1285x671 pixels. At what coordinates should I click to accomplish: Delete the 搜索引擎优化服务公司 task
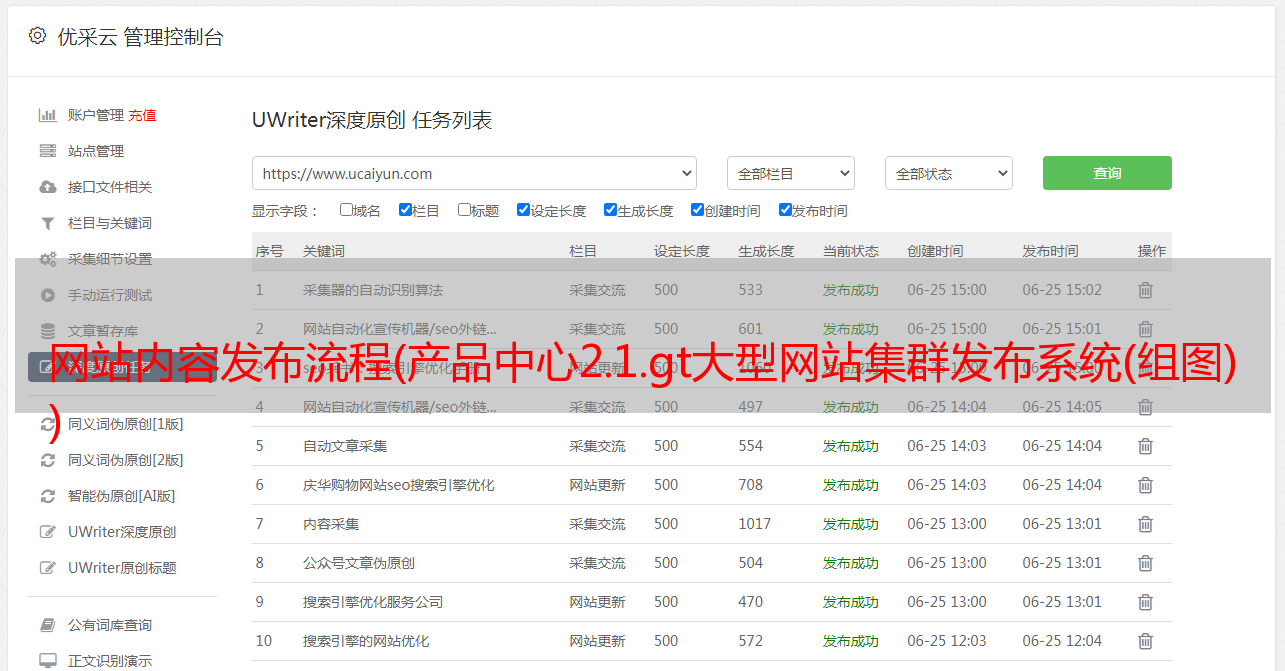tap(1146, 602)
